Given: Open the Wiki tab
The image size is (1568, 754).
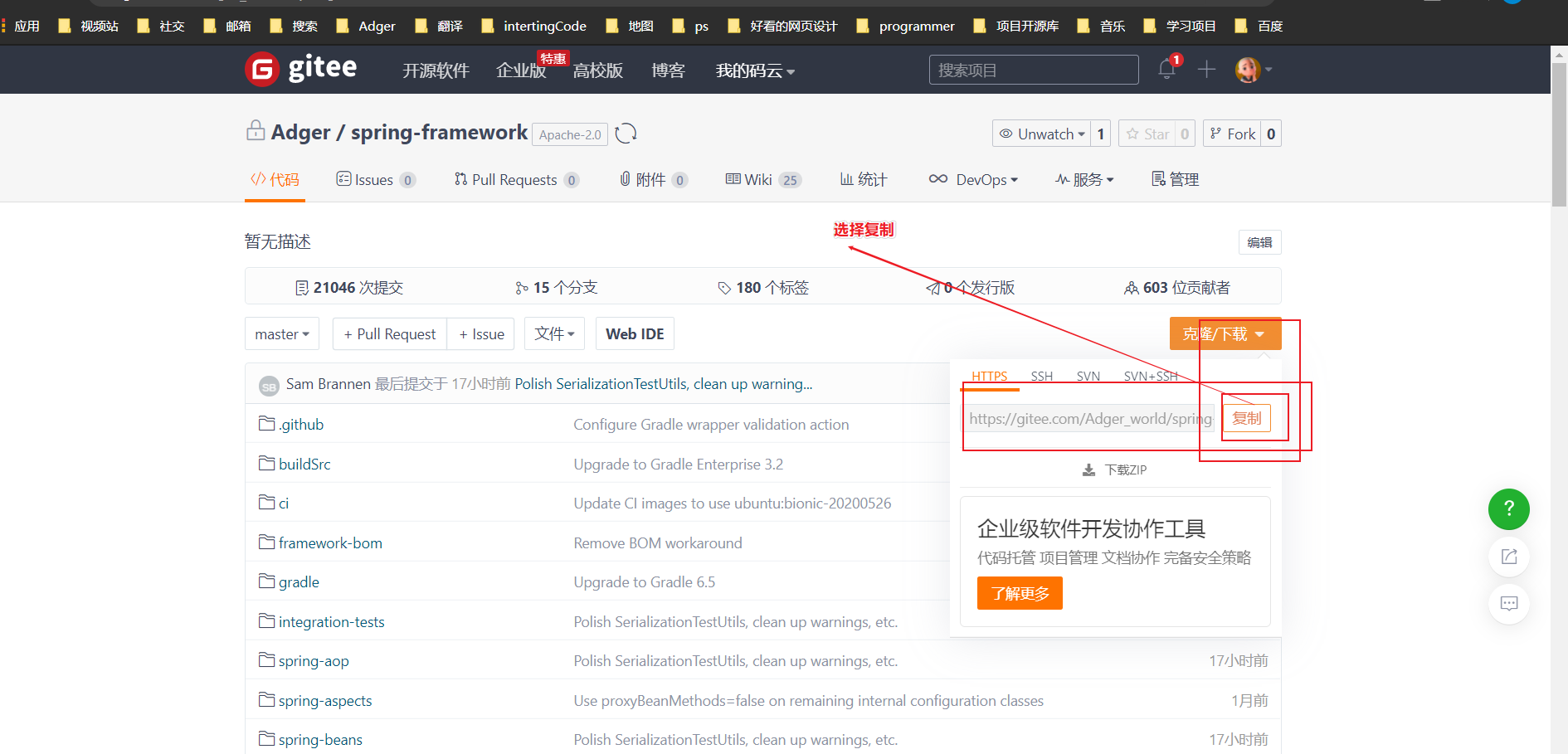Looking at the screenshot, I should (763, 179).
